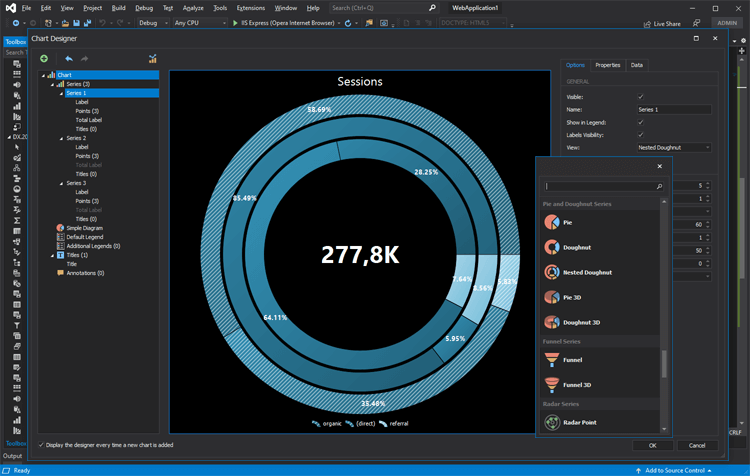Viewport: 750px width, 476px height.
Task: Toggle the Visible checkbox
Action: [x=641, y=97]
